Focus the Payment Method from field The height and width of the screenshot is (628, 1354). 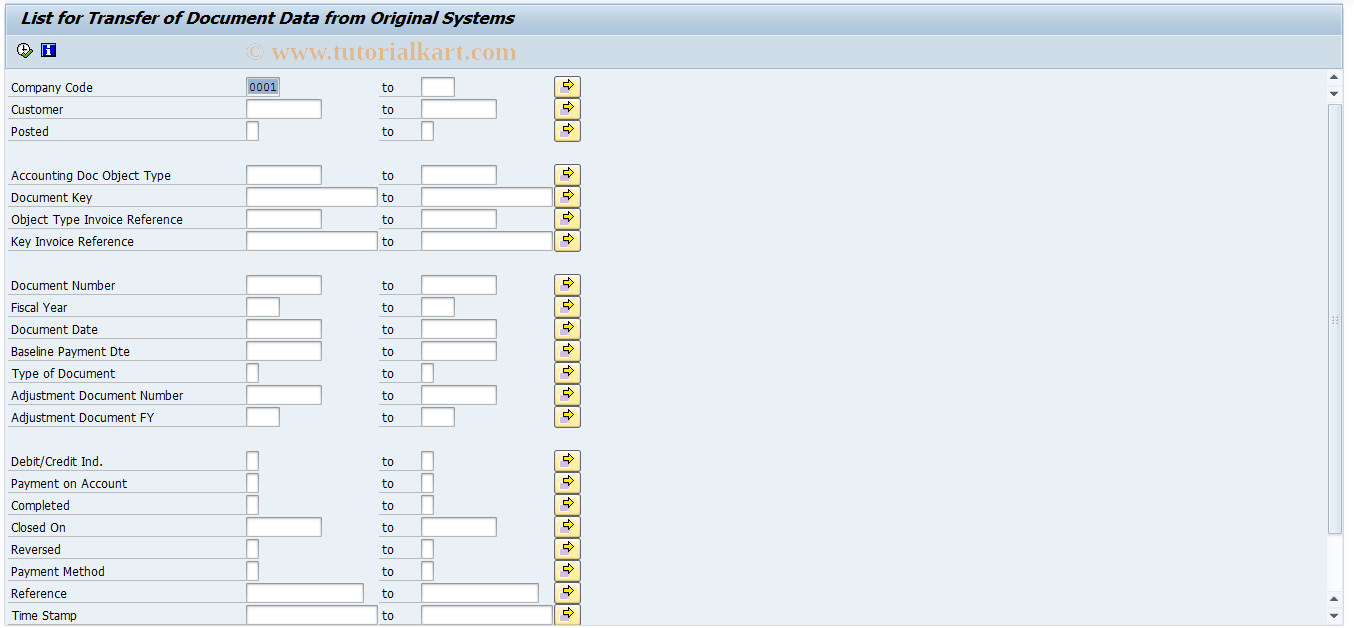pos(252,571)
